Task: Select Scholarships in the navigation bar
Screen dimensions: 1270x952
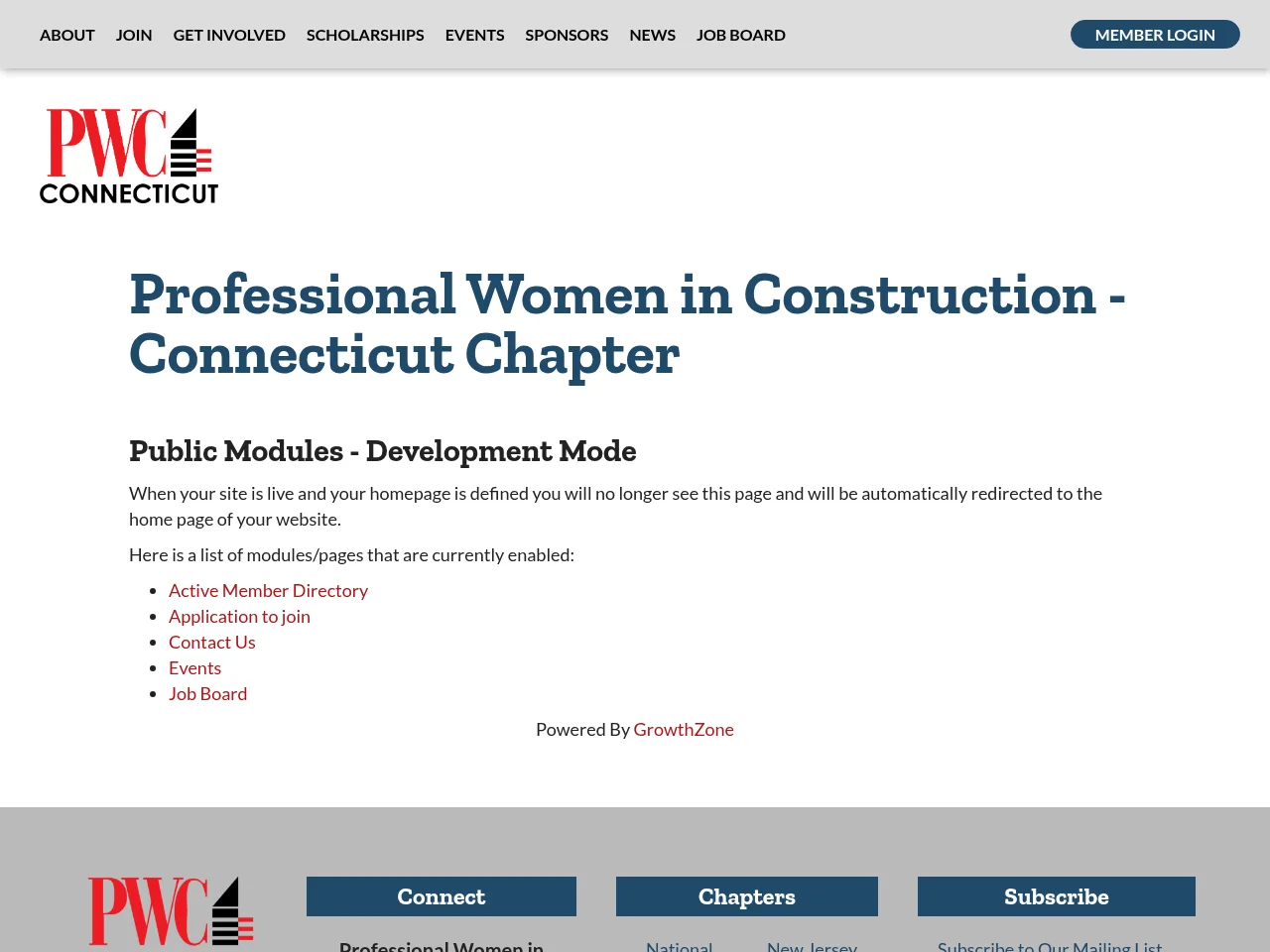Action: [x=365, y=35]
